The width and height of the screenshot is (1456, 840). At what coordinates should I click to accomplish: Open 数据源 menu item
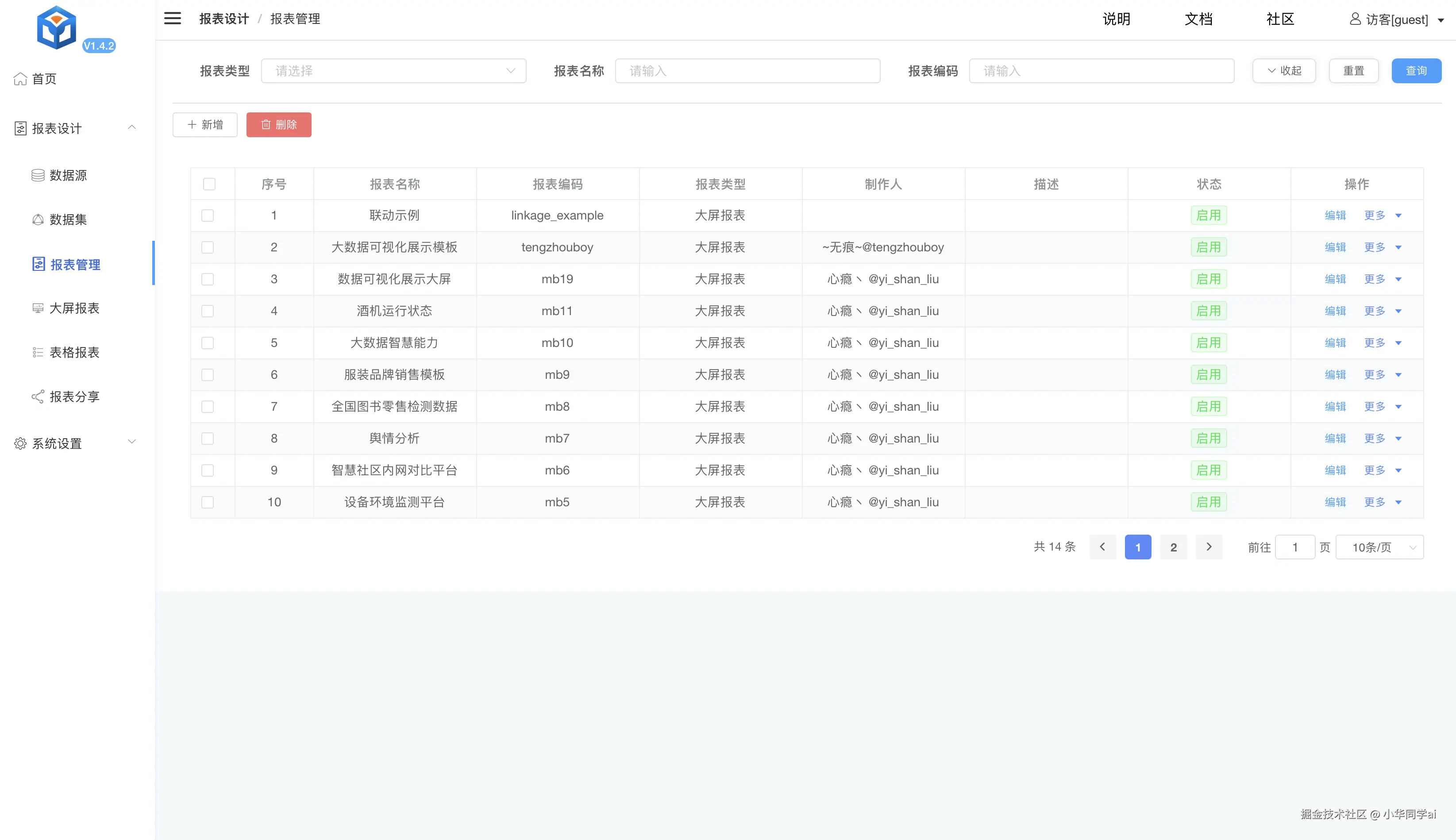[x=68, y=175]
